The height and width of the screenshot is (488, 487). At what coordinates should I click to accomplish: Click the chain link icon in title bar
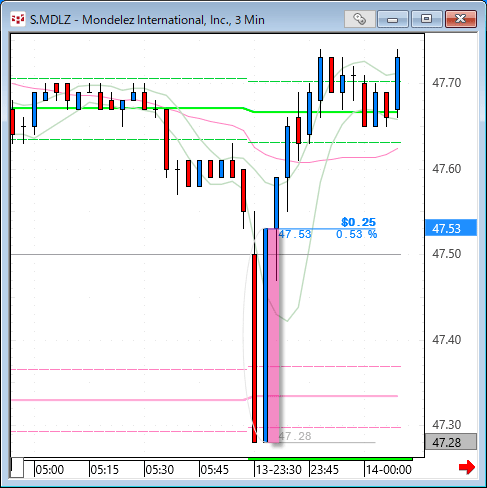click(359, 19)
